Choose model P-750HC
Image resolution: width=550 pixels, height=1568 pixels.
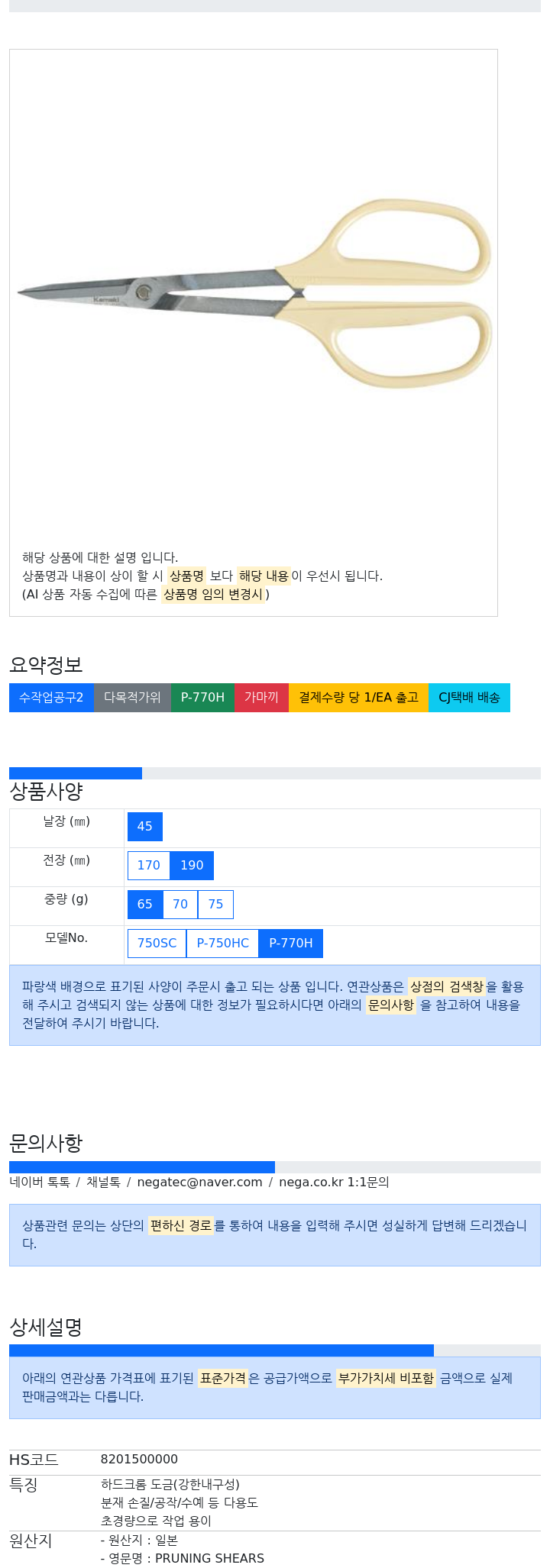pos(222,944)
